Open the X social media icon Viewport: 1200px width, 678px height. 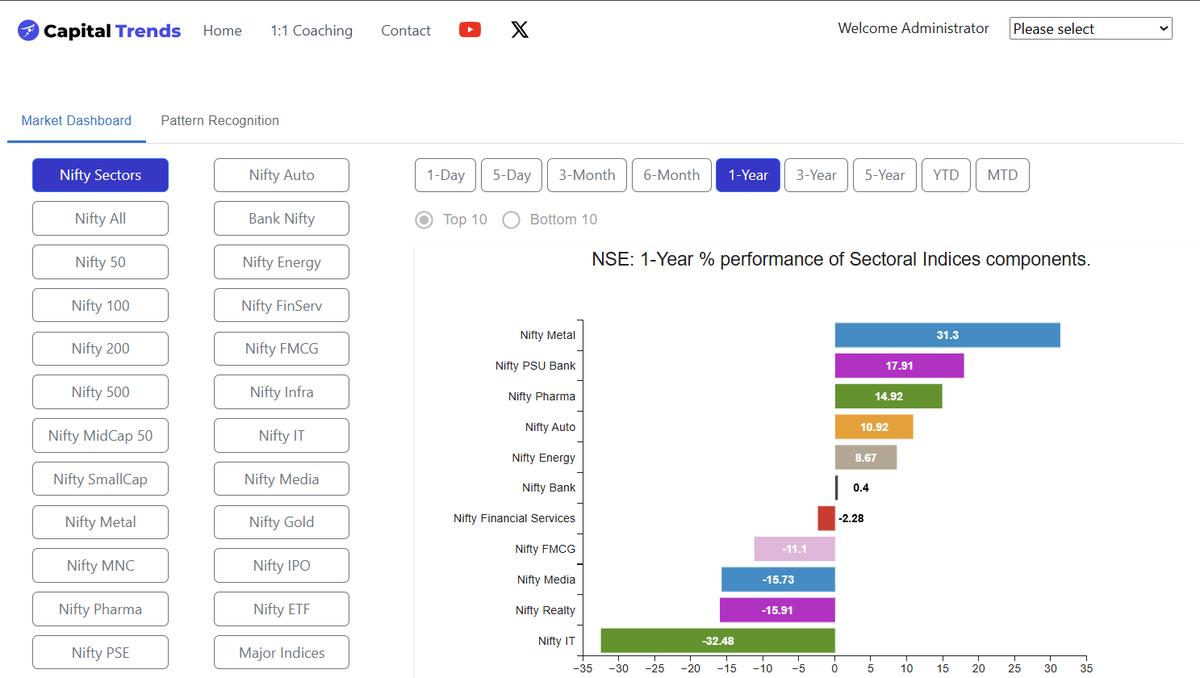520,30
